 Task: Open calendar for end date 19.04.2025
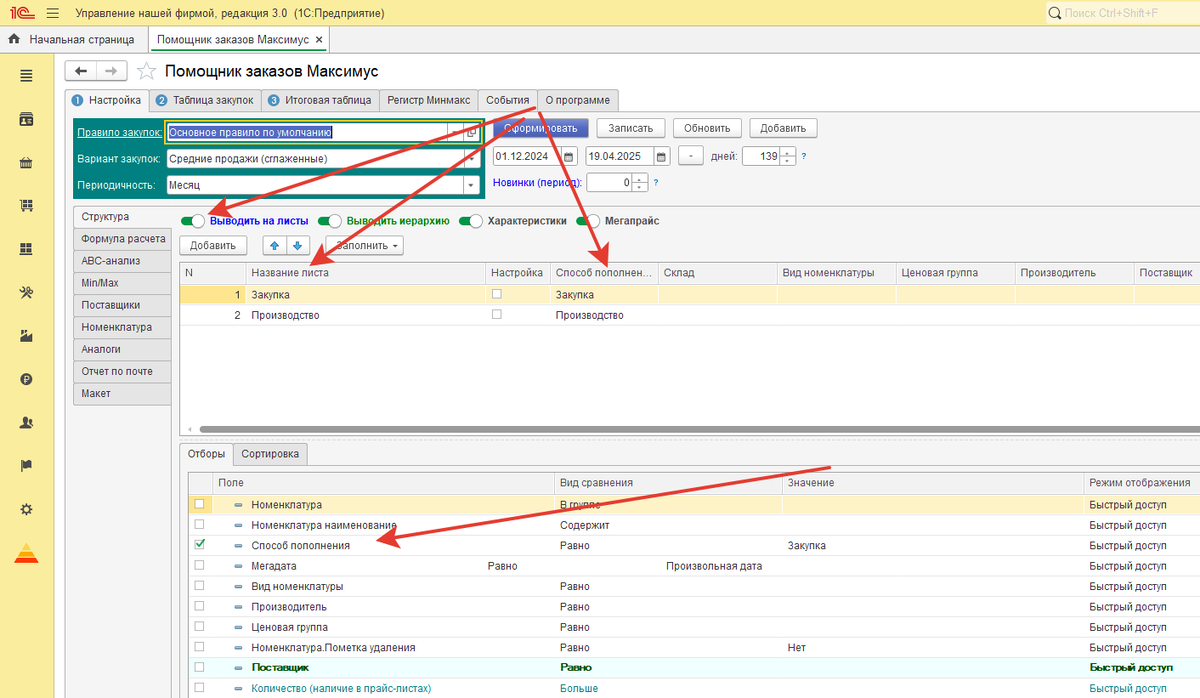pyautogui.click(x=661, y=157)
